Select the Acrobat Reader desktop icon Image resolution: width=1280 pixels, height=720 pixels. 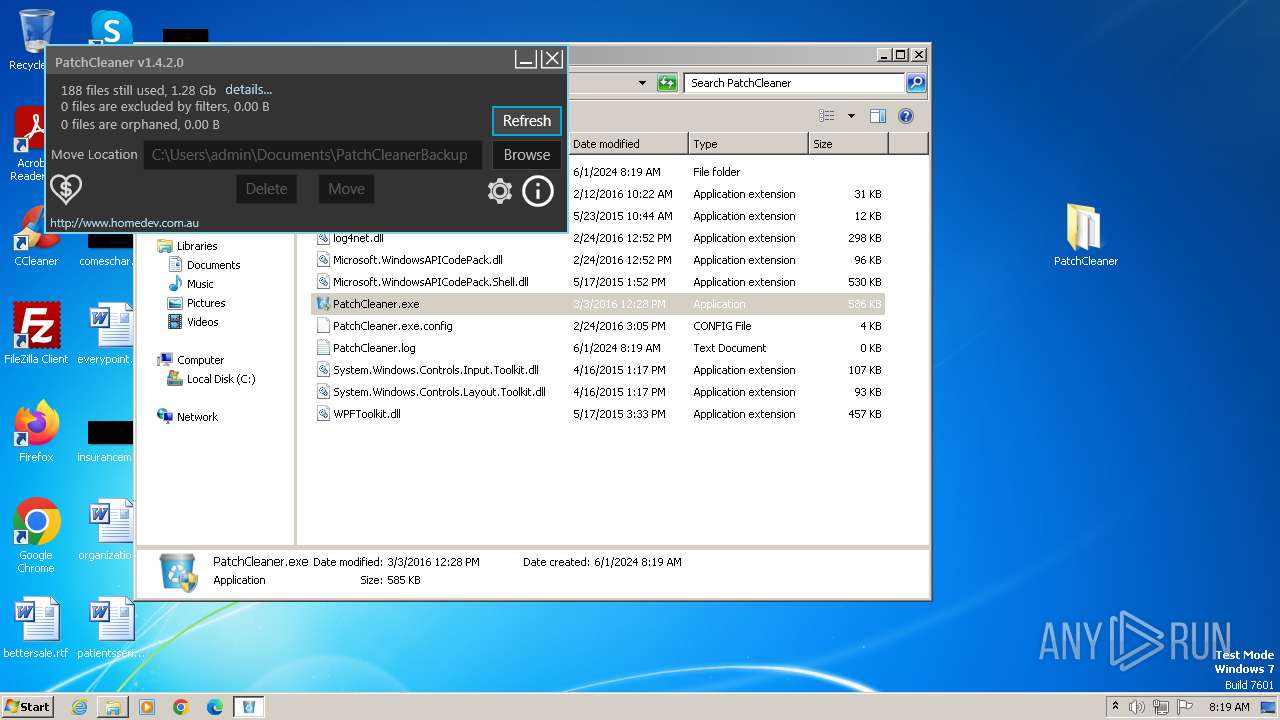click(32, 145)
